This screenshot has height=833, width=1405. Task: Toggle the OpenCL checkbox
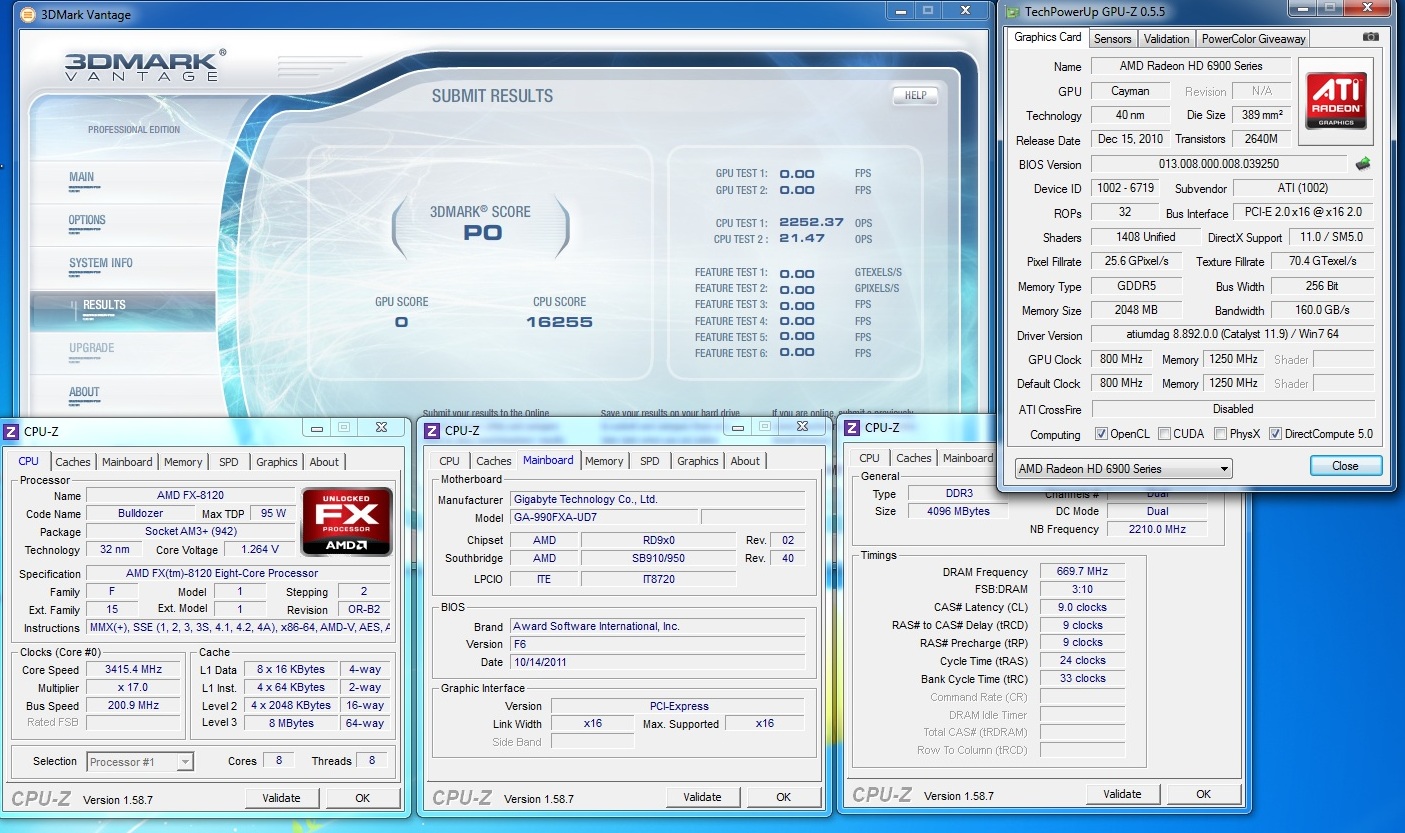(1101, 434)
